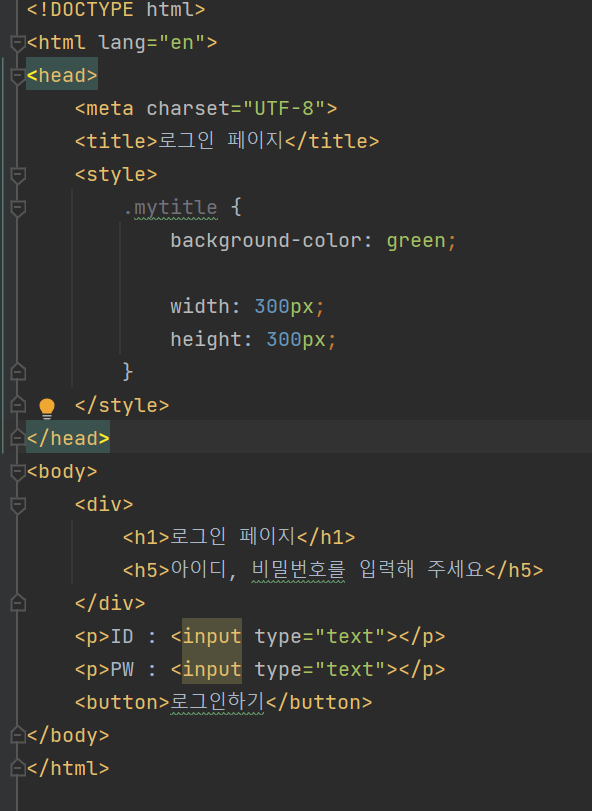Click the "UTF-8" charset value
592x811 pixels.
tap(284, 109)
